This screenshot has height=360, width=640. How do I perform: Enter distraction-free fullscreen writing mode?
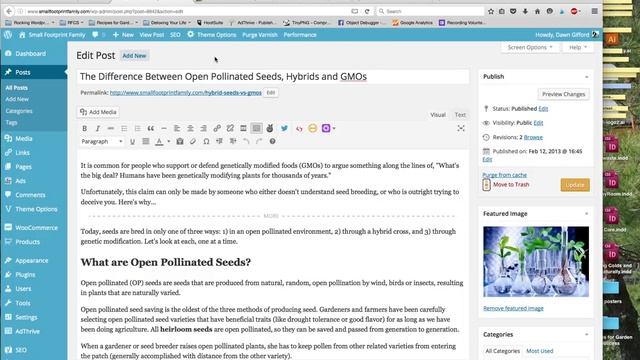461,128
